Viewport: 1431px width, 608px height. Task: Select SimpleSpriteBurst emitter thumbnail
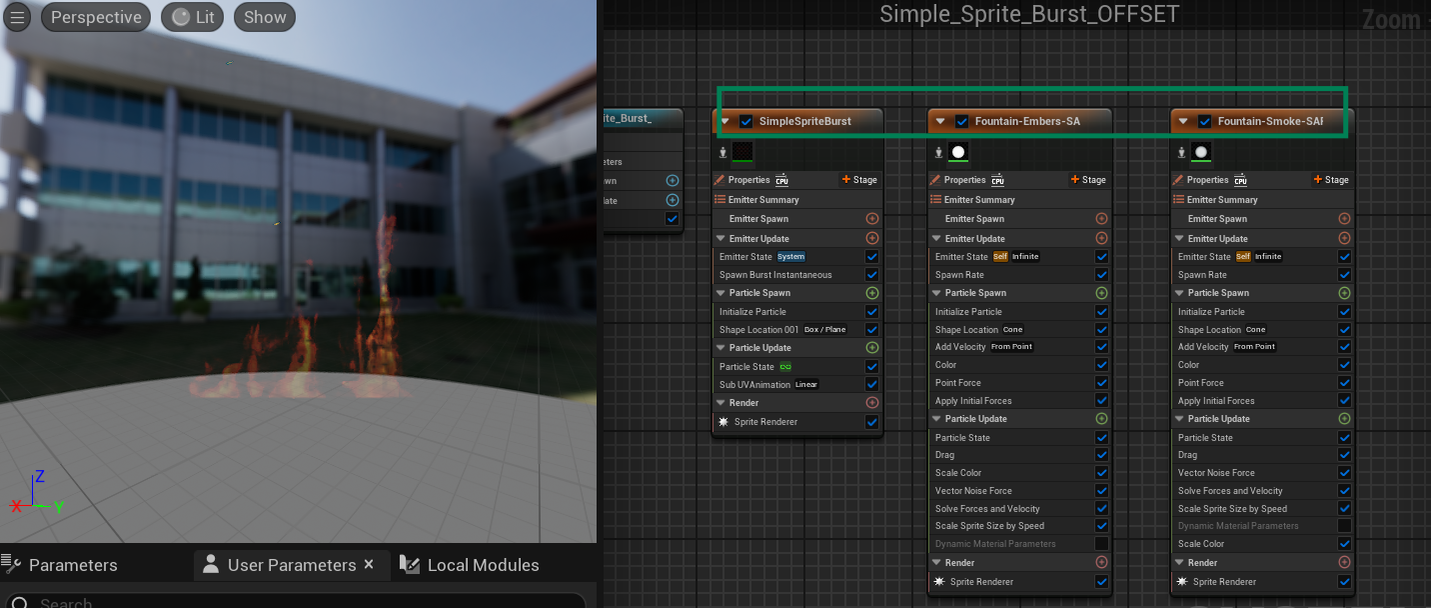[742, 152]
